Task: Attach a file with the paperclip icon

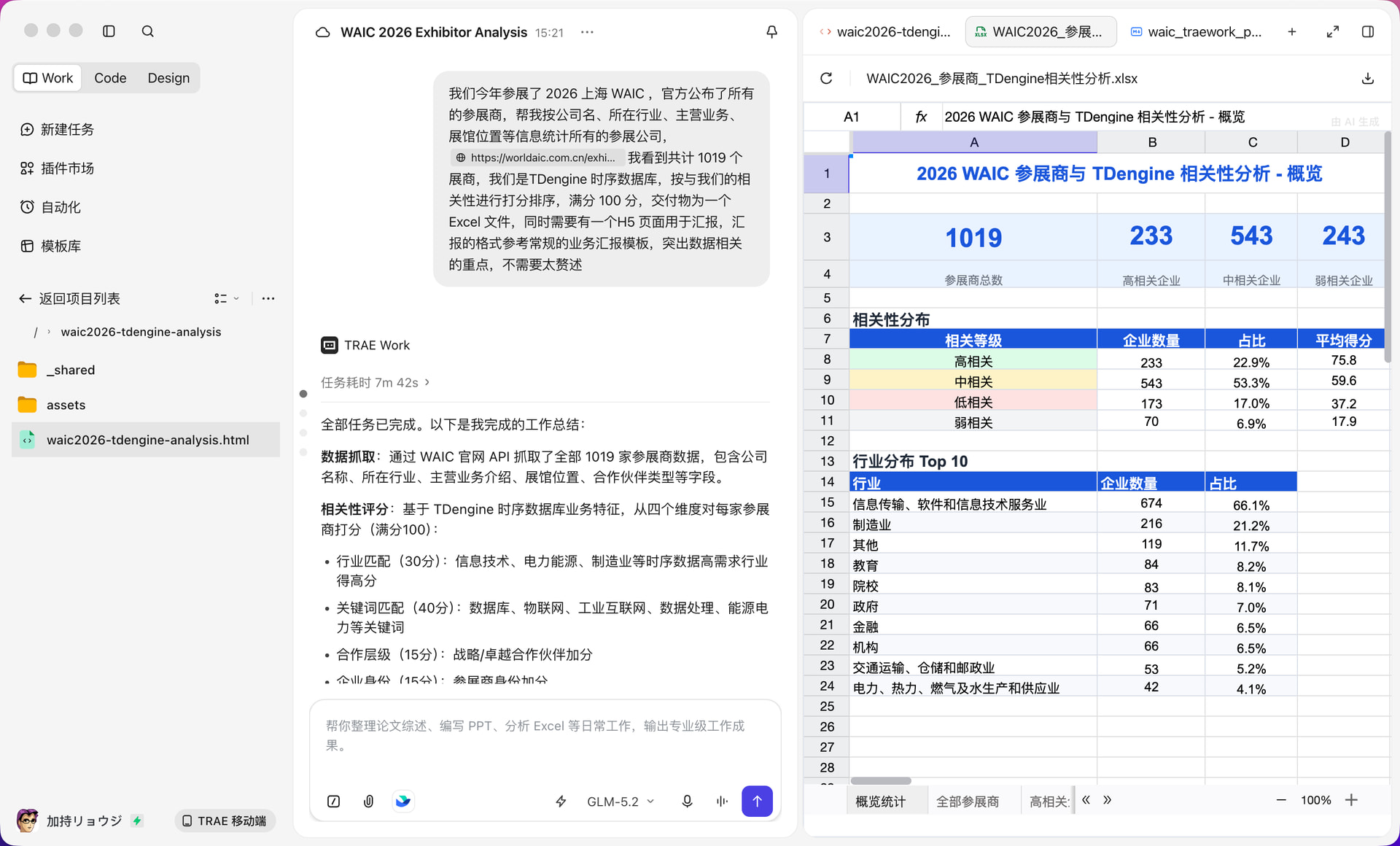Action: click(x=368, y=801)
